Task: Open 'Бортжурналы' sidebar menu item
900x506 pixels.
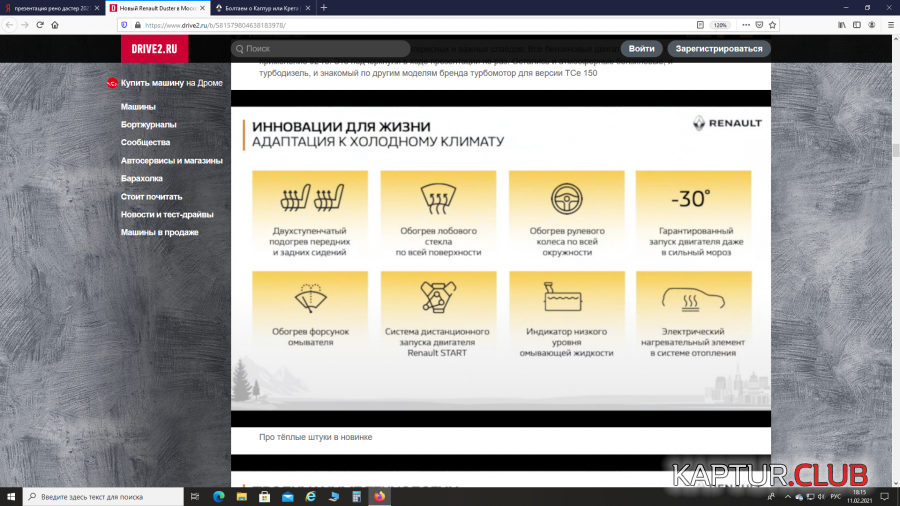Action: pyautogui.click(x=149, y=124)
